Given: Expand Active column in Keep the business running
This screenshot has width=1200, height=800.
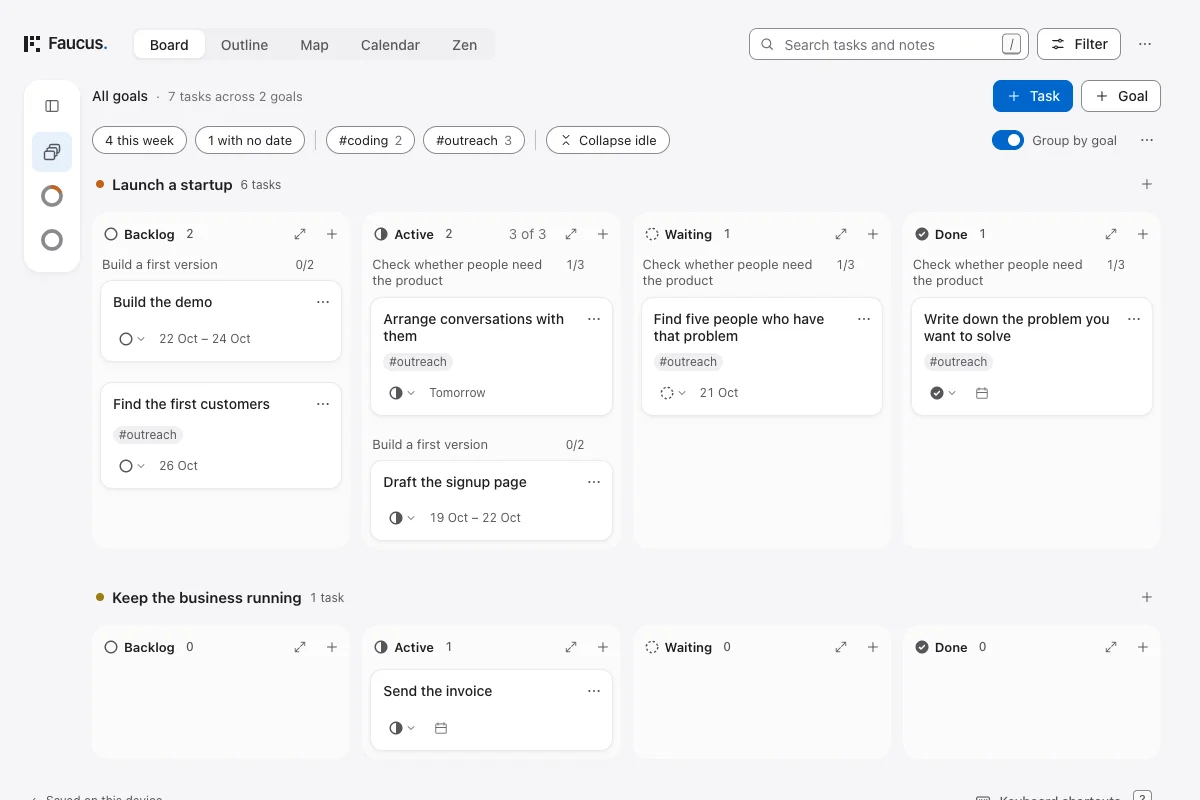Looking at the screenshot, I should pyautogui.click(x=571, y=647).
